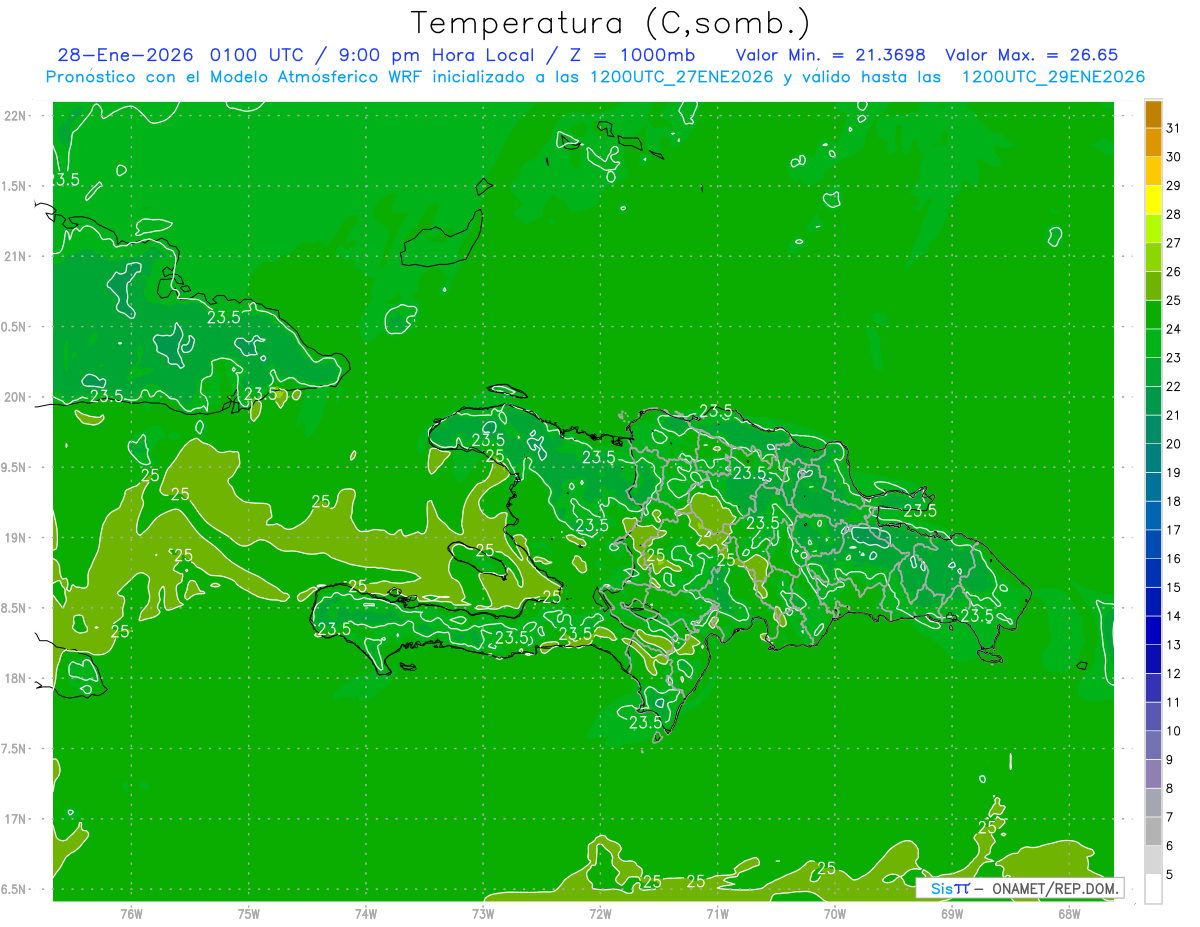Click the "71W" longitude axis label
Viewport: 1200px width, 927px height.
[717, 913]
